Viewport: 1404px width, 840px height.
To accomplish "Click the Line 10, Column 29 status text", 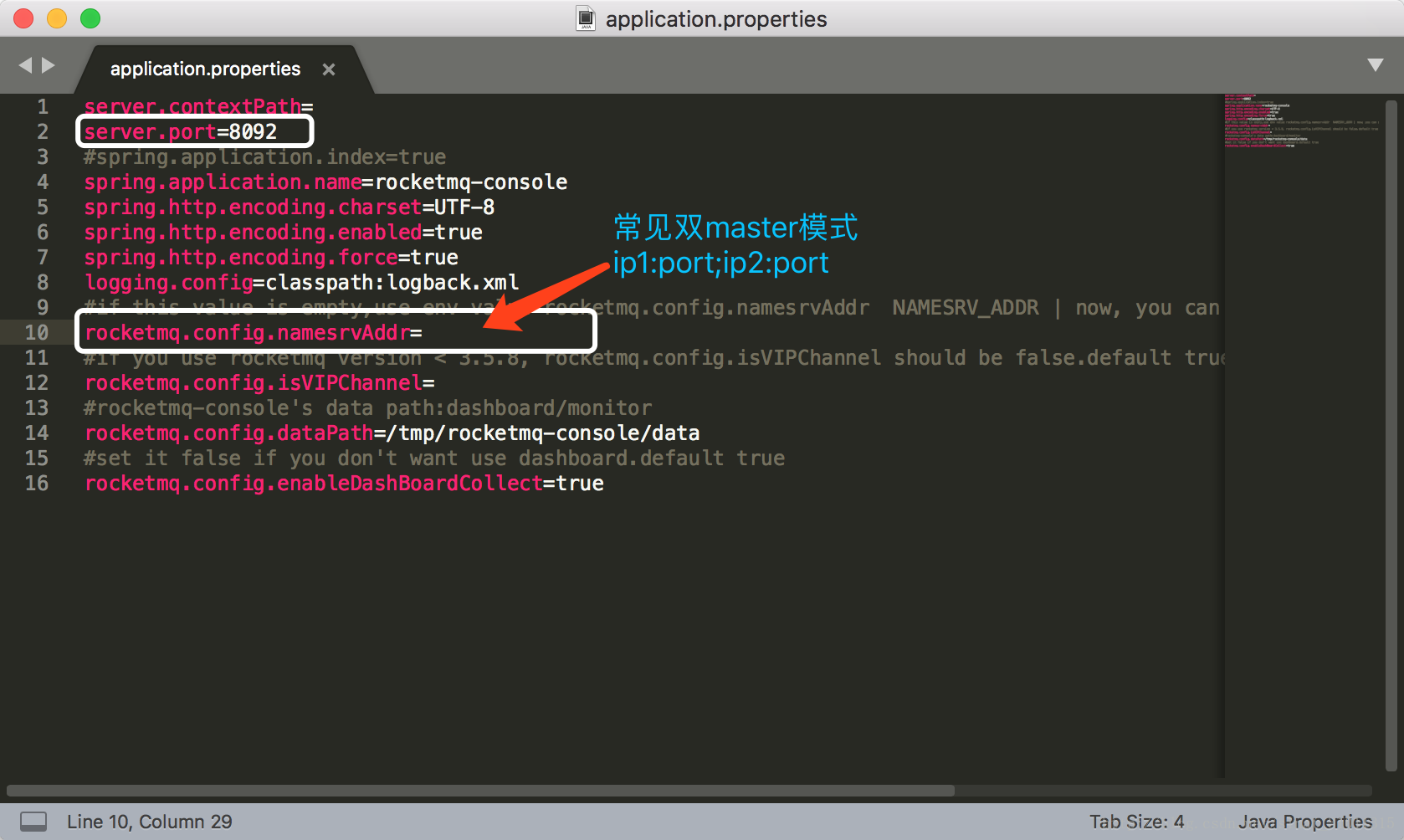I will (150, 822).
